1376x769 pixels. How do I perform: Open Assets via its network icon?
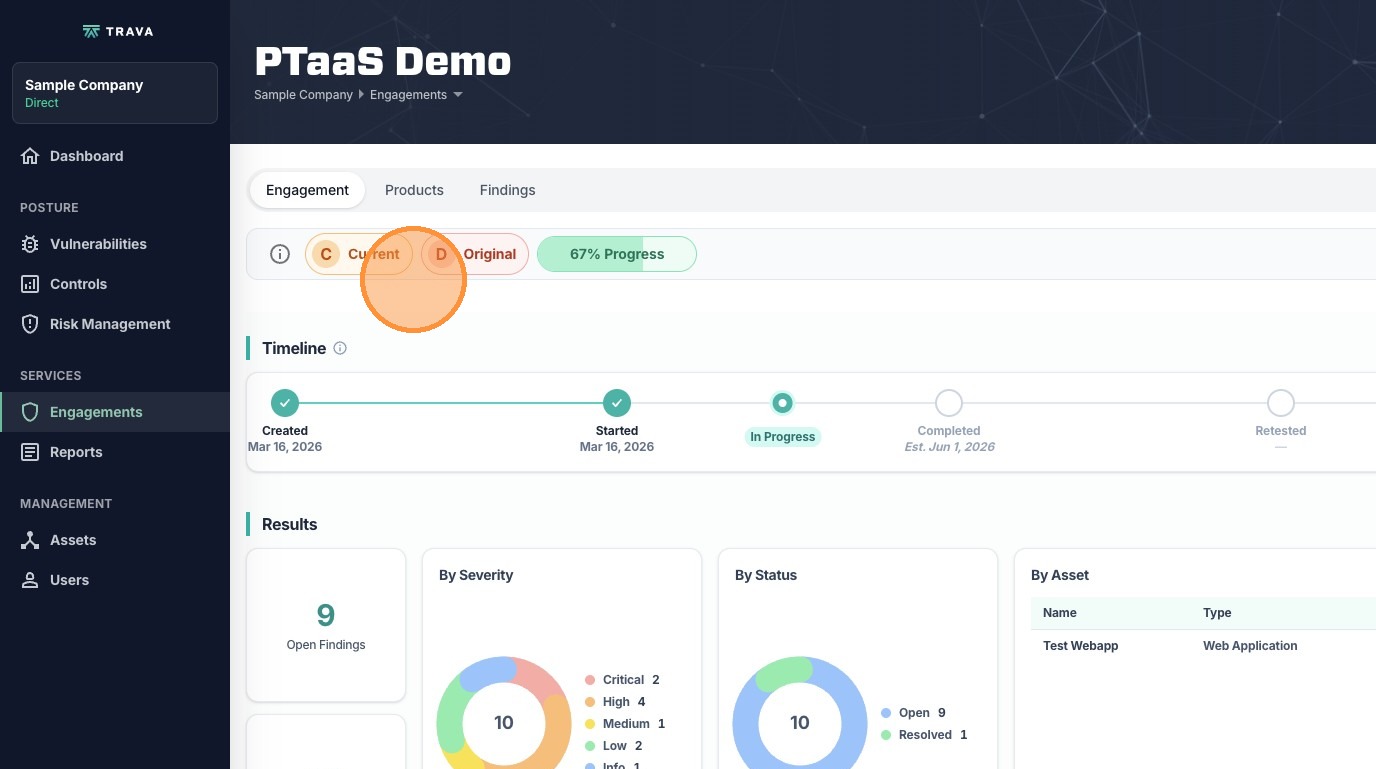pyautogui.click(x=30, y=540)
